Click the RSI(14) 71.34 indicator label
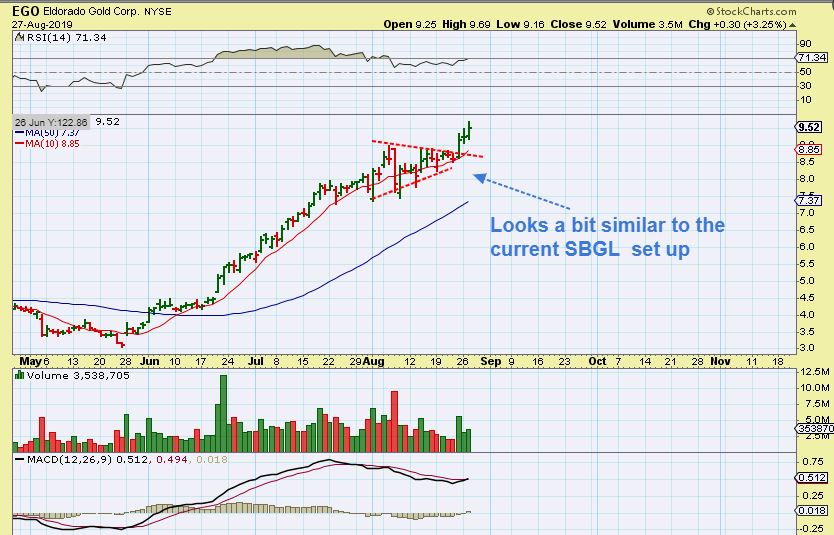This screenshot has height=535, width=834. [x=61, y=38]
